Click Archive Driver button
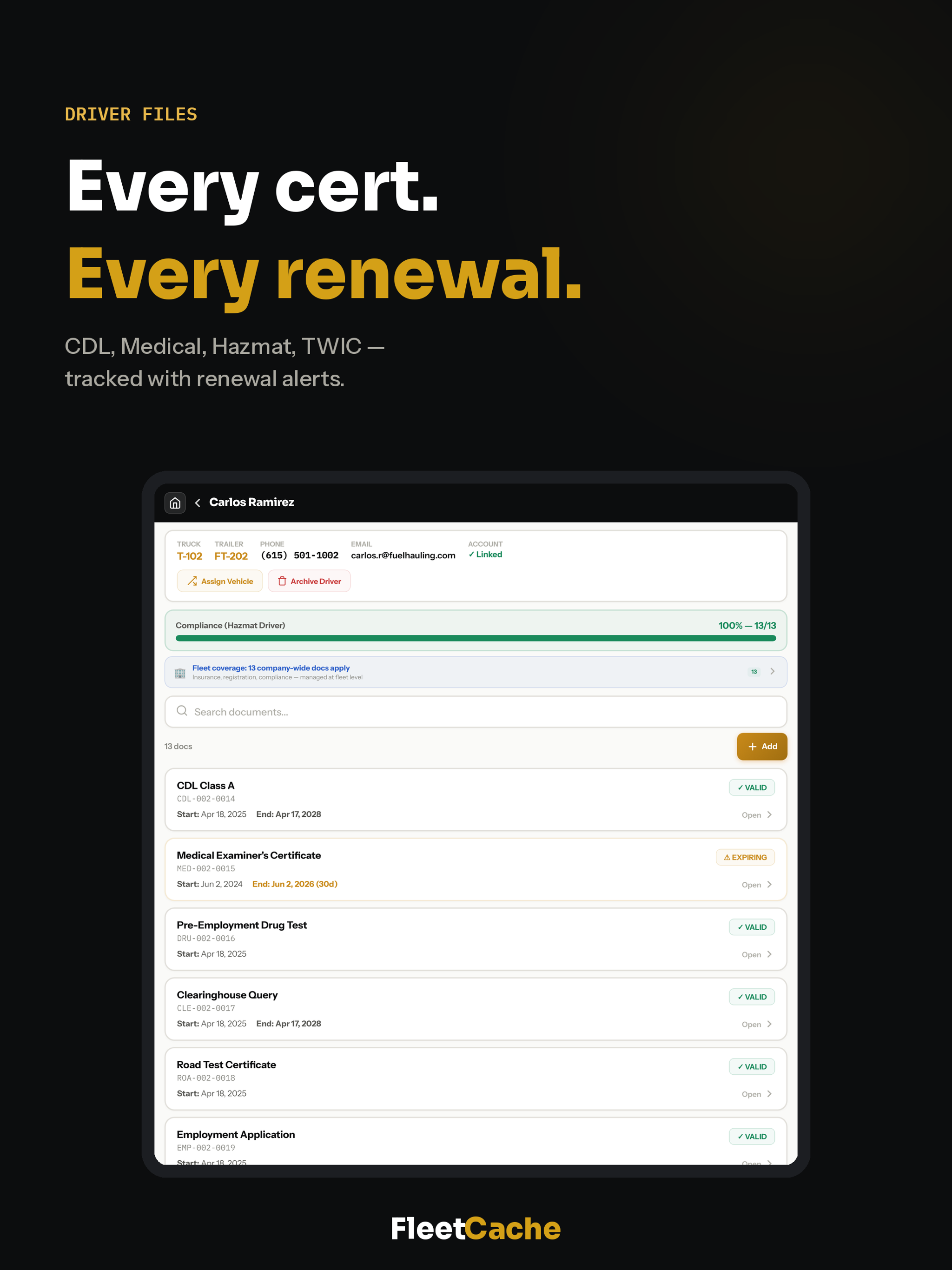The width and height of the screenshot is (952, 1270). 309,581
